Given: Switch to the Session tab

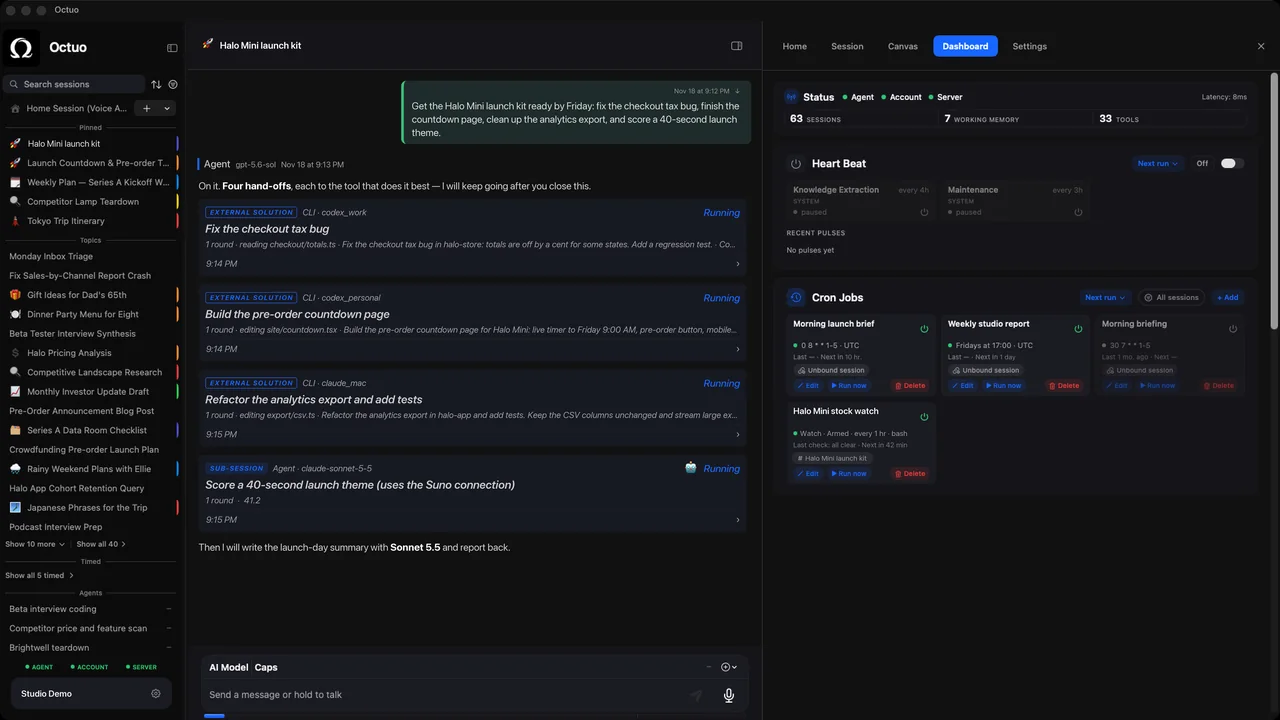Looking at the screenshot, I should pyautogui.click(x=847, y=46).
